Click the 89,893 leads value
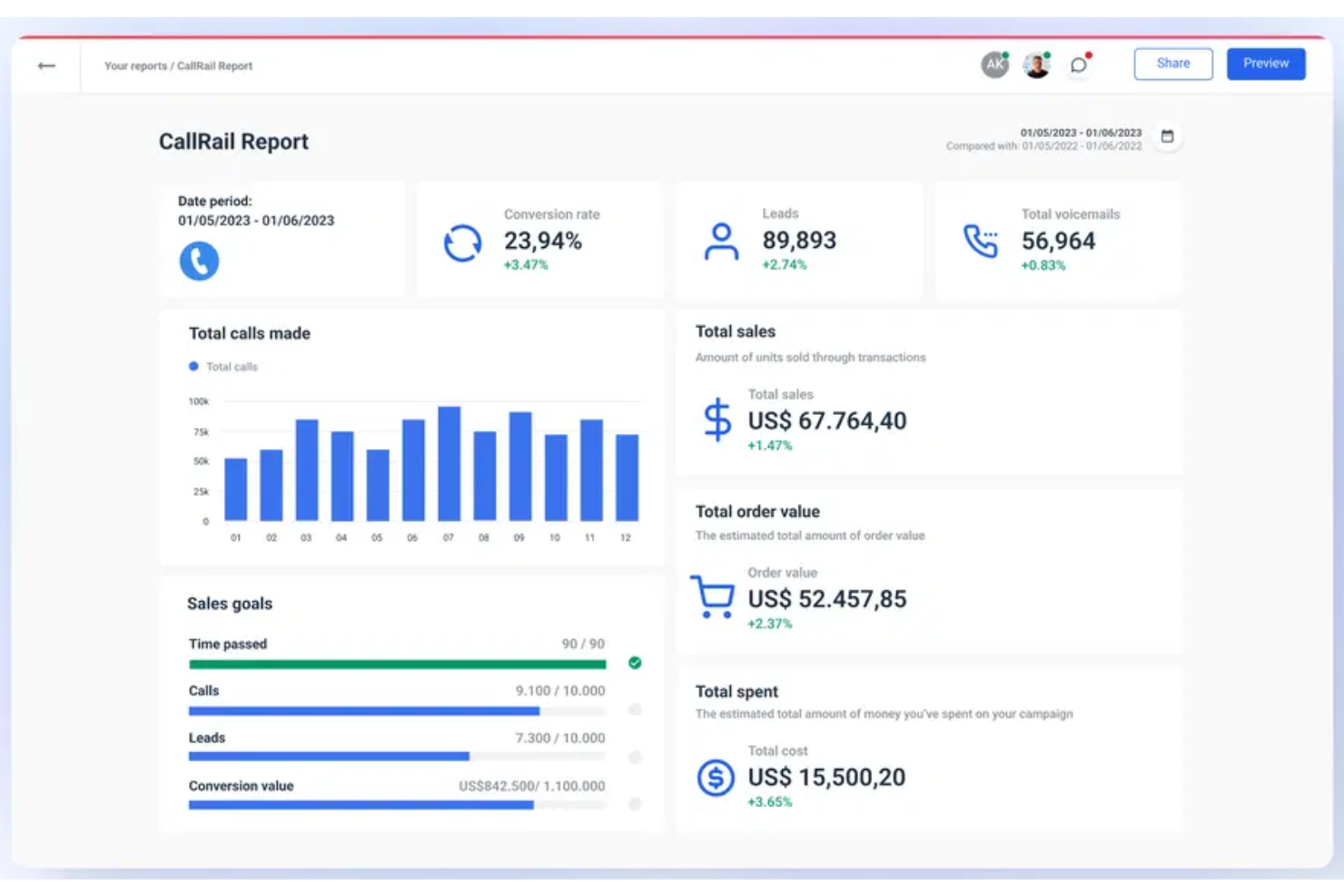The image size is (1344, 896). 799,241
